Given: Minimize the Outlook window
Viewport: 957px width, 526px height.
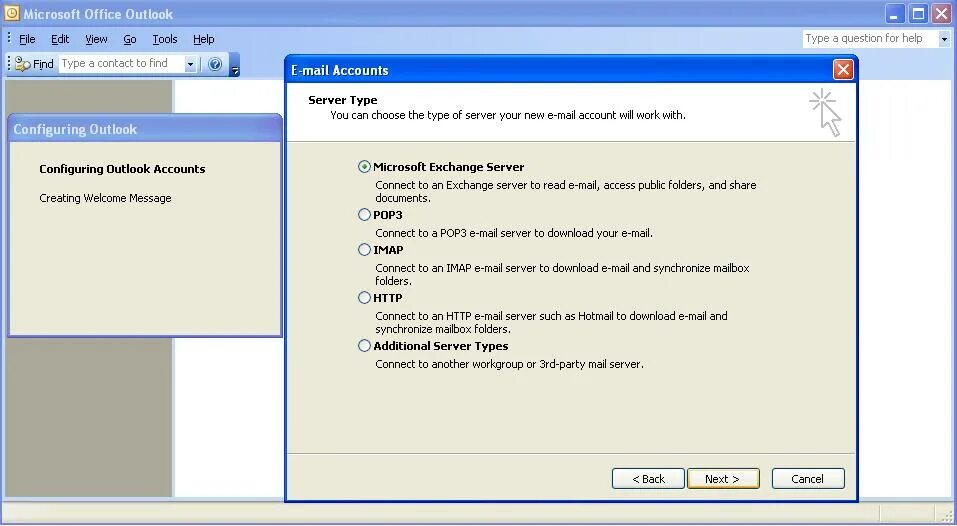Looking at the screenshot, I should (895, 13).
